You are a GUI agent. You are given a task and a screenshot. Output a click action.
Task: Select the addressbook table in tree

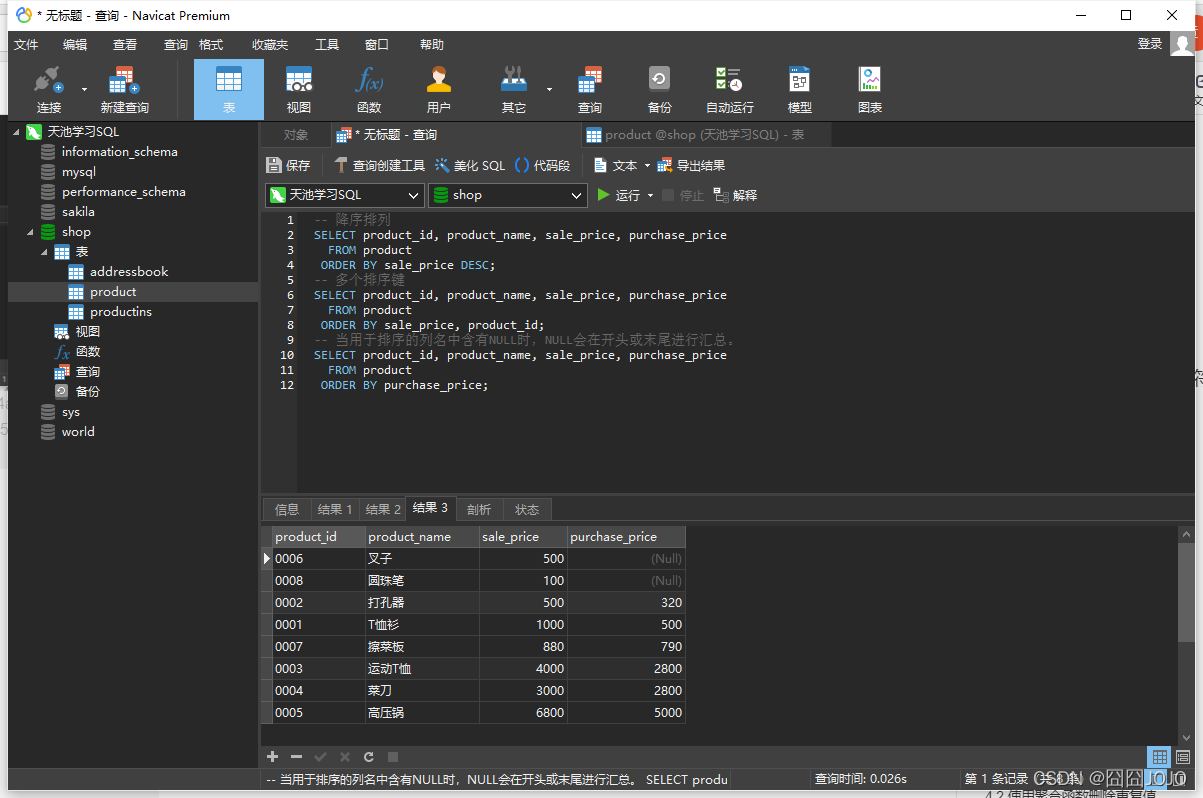[x=129, y=272]
